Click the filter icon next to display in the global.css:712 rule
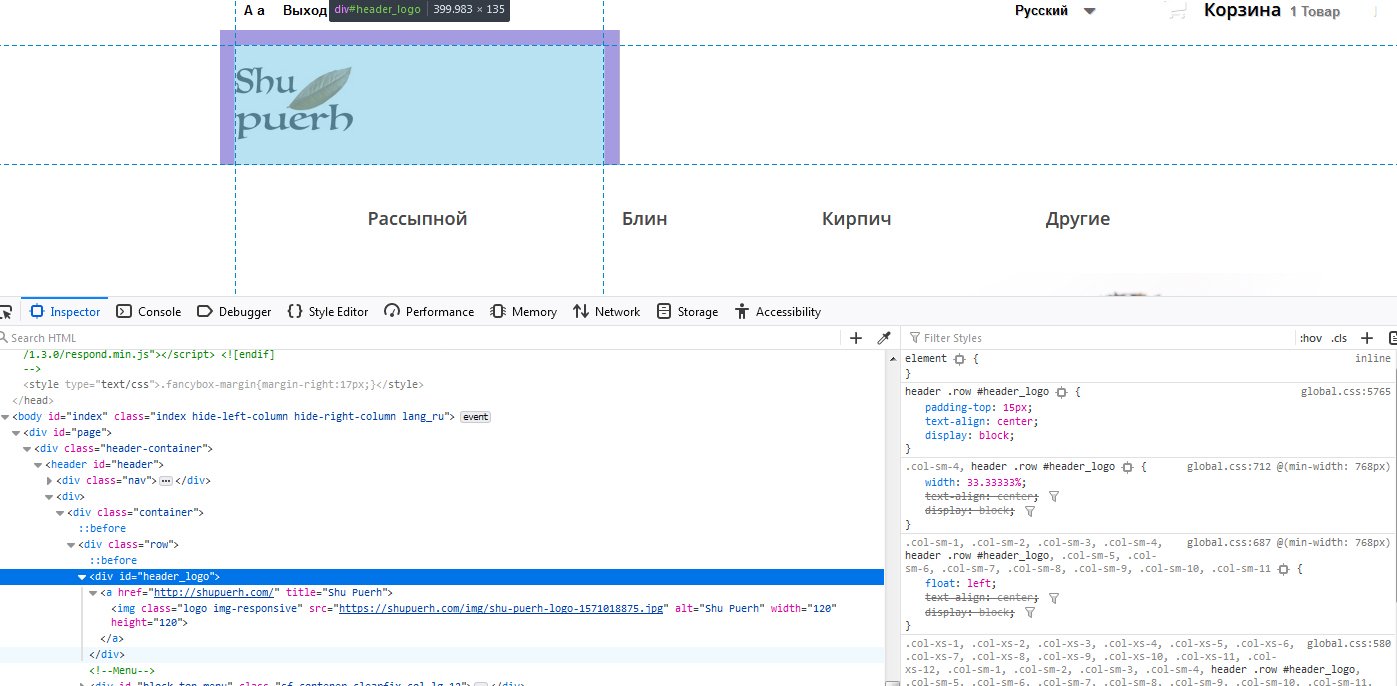The width and height of the screenshot is (1397, 686). coord(1030,510)
